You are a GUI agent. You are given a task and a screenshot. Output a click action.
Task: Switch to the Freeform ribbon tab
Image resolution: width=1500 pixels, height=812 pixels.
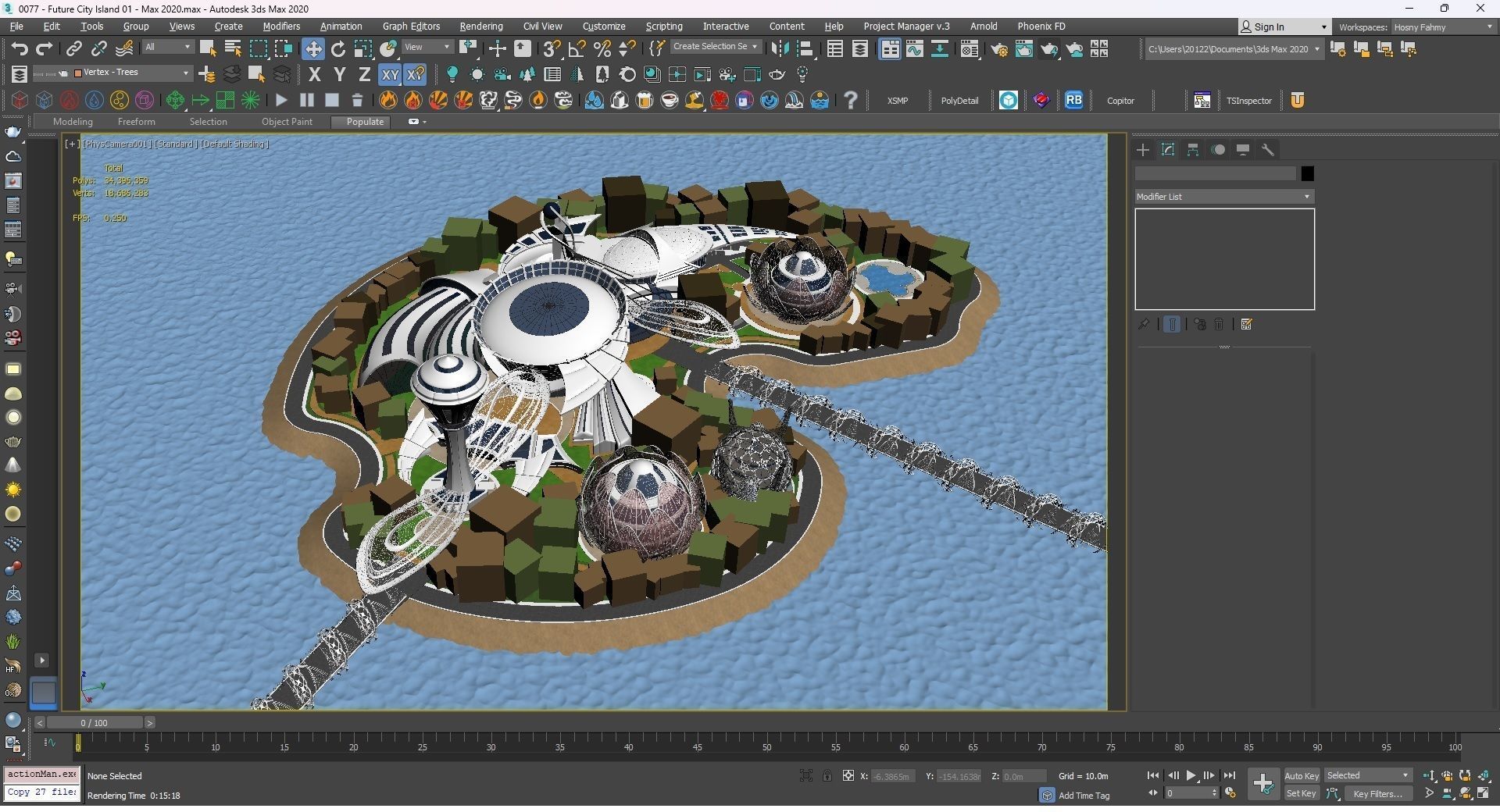136,122
